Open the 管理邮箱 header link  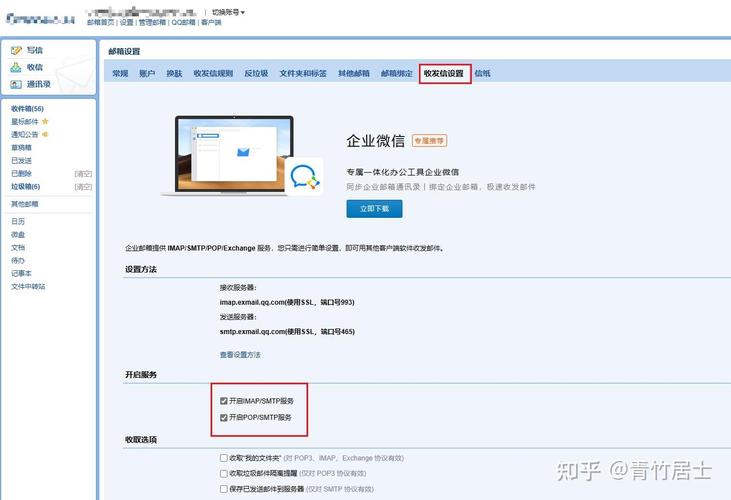tap(152, 22)
